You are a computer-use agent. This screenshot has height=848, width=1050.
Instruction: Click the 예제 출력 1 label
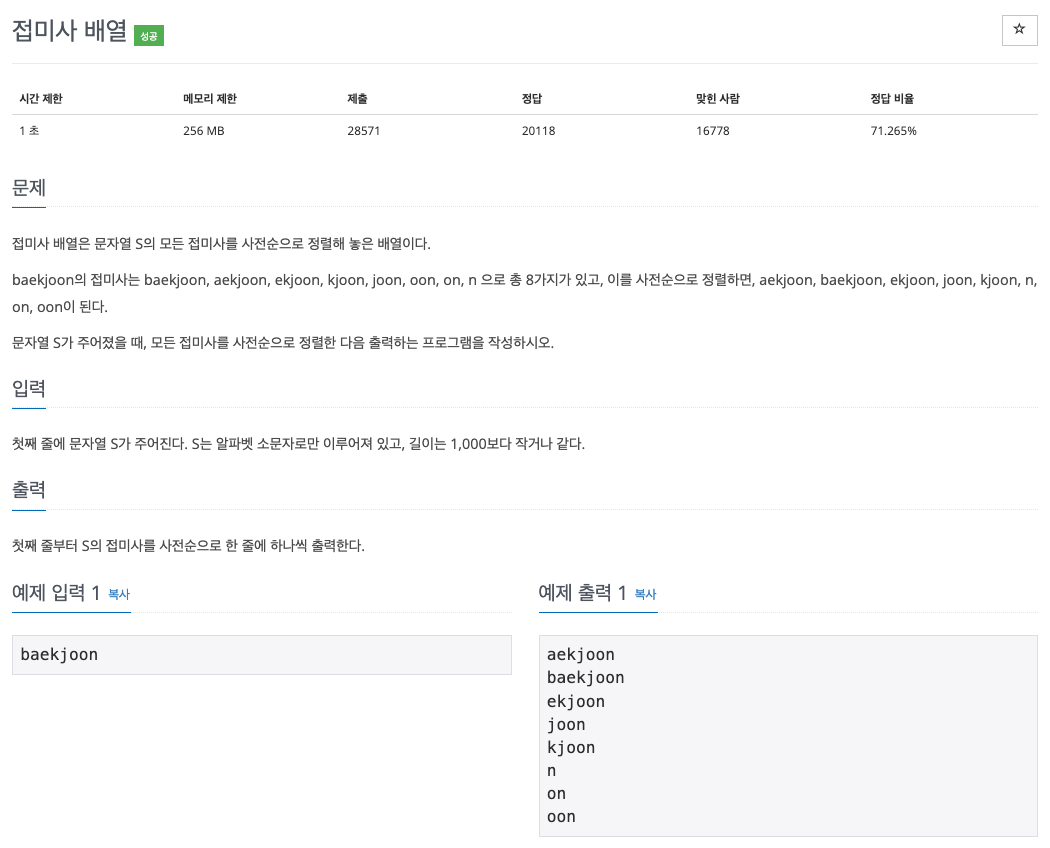pos(581,591)
